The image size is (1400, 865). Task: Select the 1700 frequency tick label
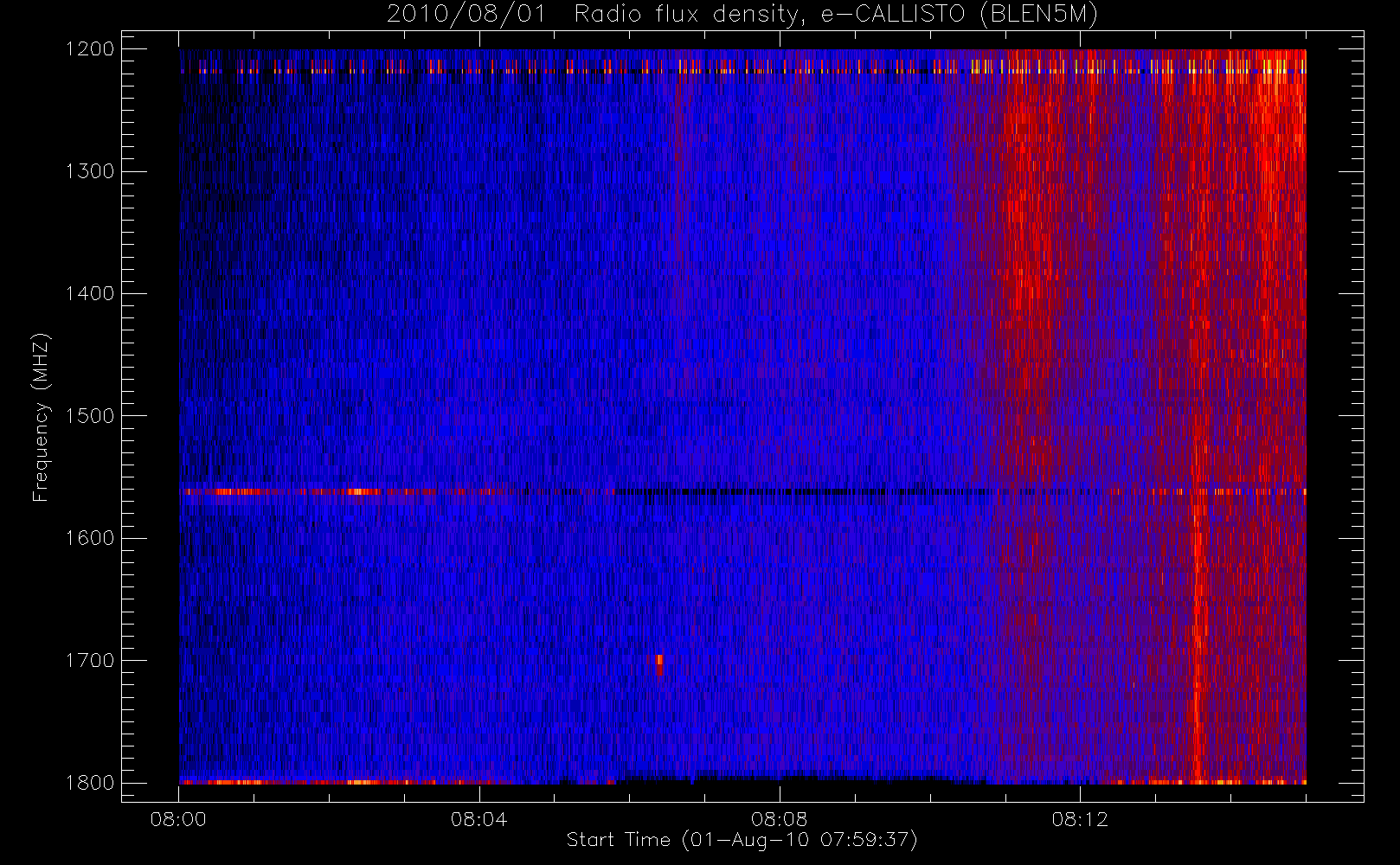pos(90,661)
